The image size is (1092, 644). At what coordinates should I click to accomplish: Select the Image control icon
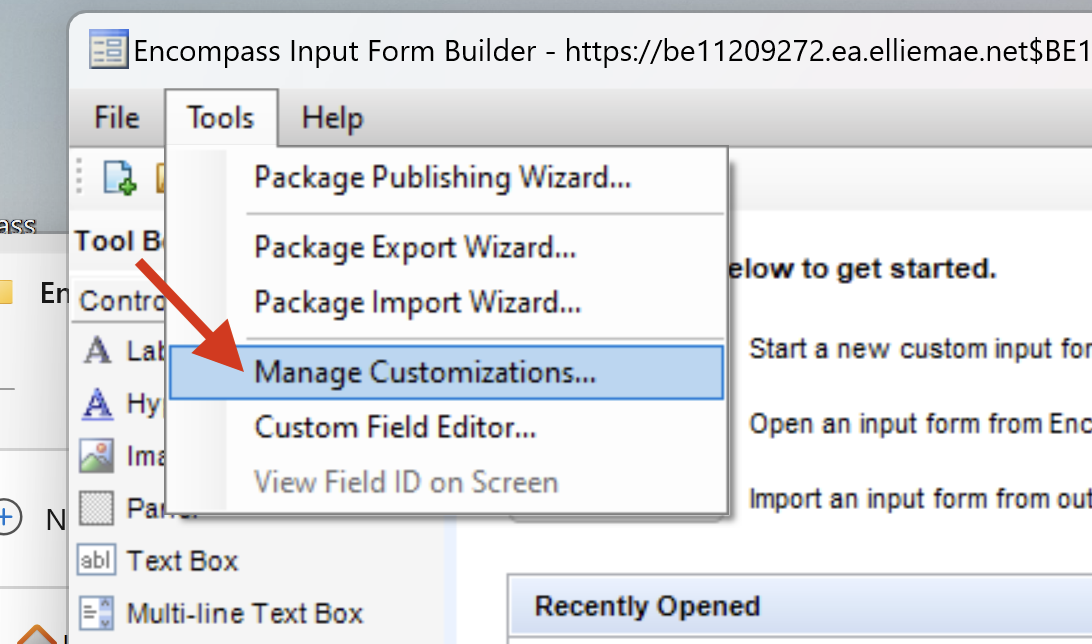[x=97, y=456]
